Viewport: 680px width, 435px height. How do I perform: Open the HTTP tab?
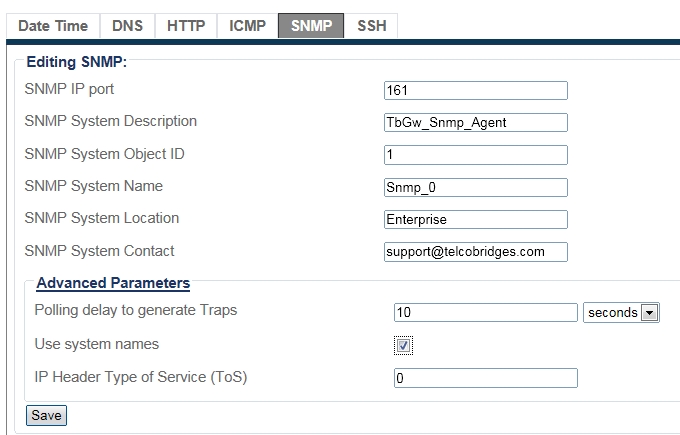coord(186,26)
